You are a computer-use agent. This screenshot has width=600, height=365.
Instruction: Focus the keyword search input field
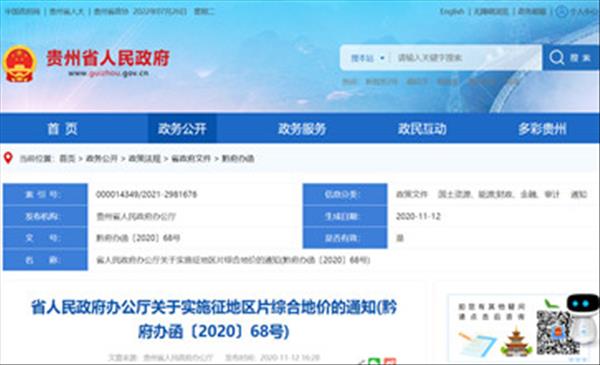[465, 58]
